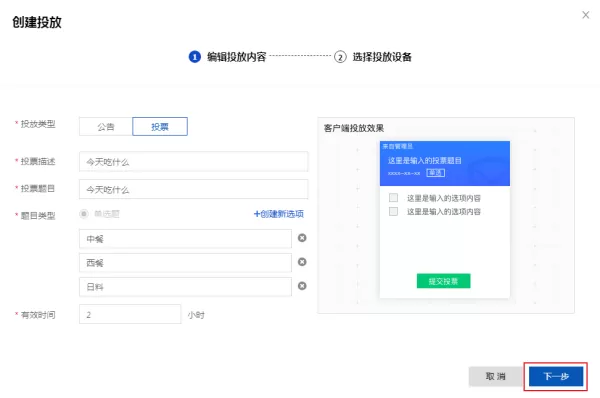
Task: Select step 1 编辑投放内容 indicator
Action: tap(227, 57)
